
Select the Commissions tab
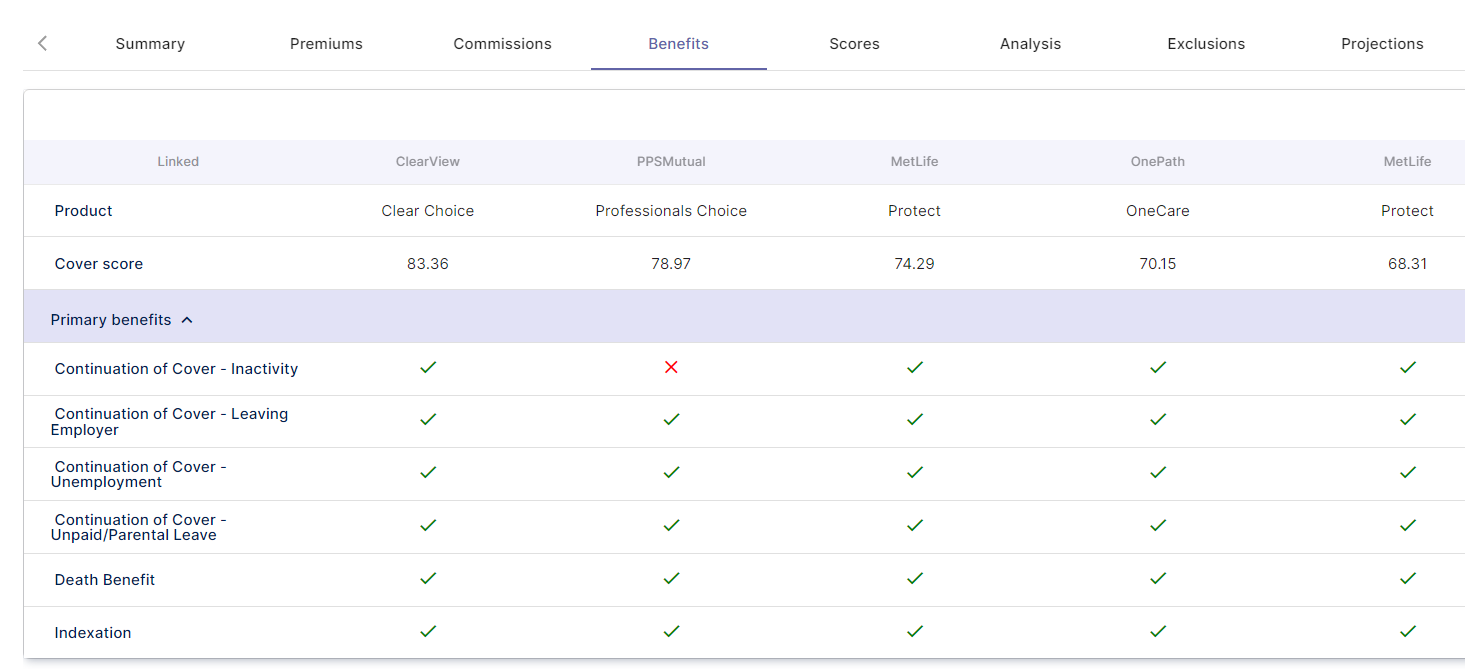pos(502,44)
